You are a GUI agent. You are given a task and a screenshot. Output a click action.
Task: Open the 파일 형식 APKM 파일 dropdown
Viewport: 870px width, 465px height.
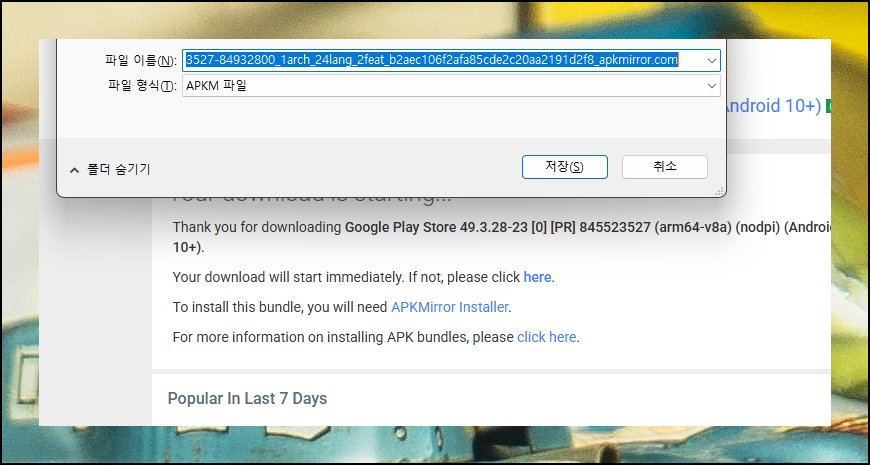point(451,86)
